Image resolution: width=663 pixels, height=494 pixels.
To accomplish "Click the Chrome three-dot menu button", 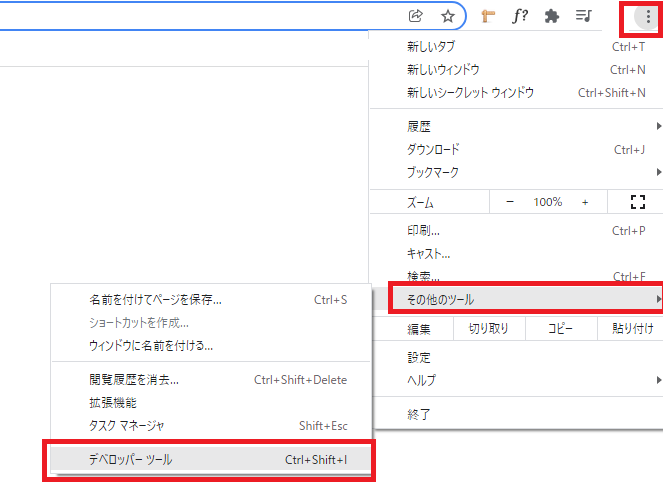I will click(x=648, y=16).
